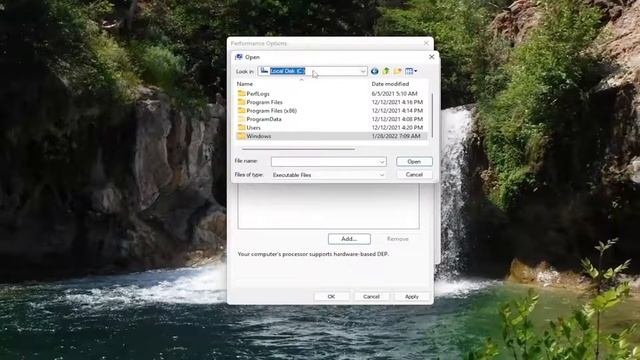The image size is (640, 360).
Task: Click the Open button in the dialog
Action: (414, 162)
